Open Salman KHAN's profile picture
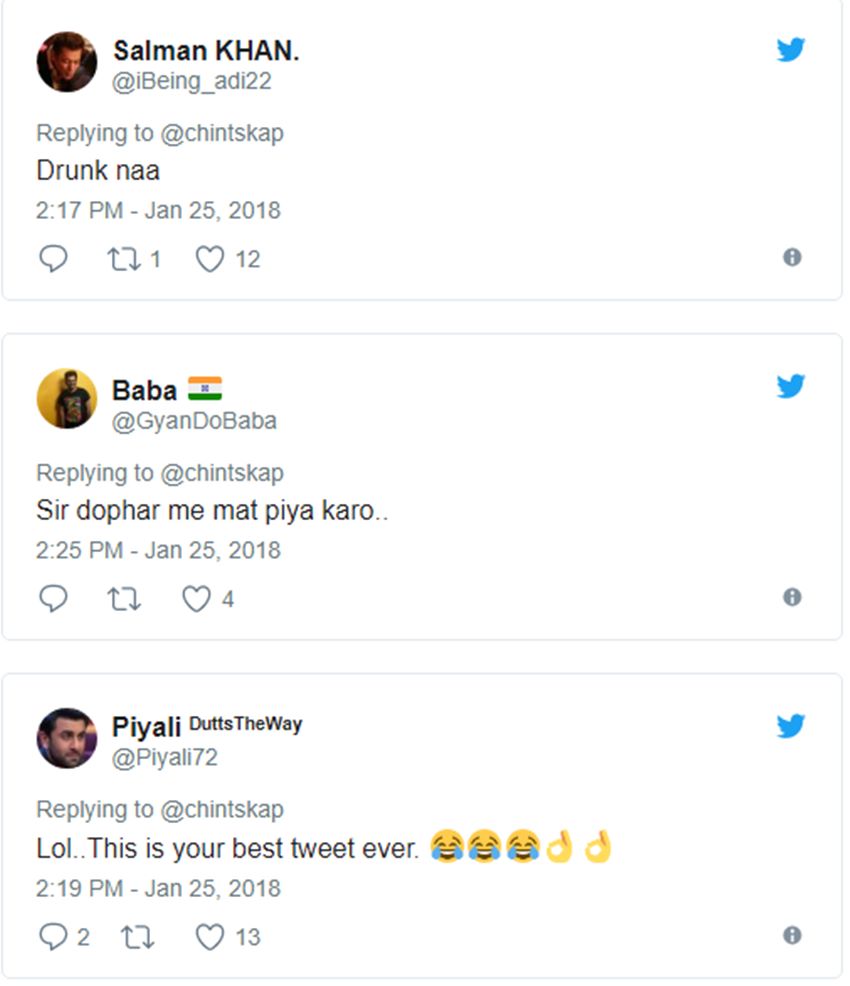Screen dimensions: 850x986 (x=67, y=62)
